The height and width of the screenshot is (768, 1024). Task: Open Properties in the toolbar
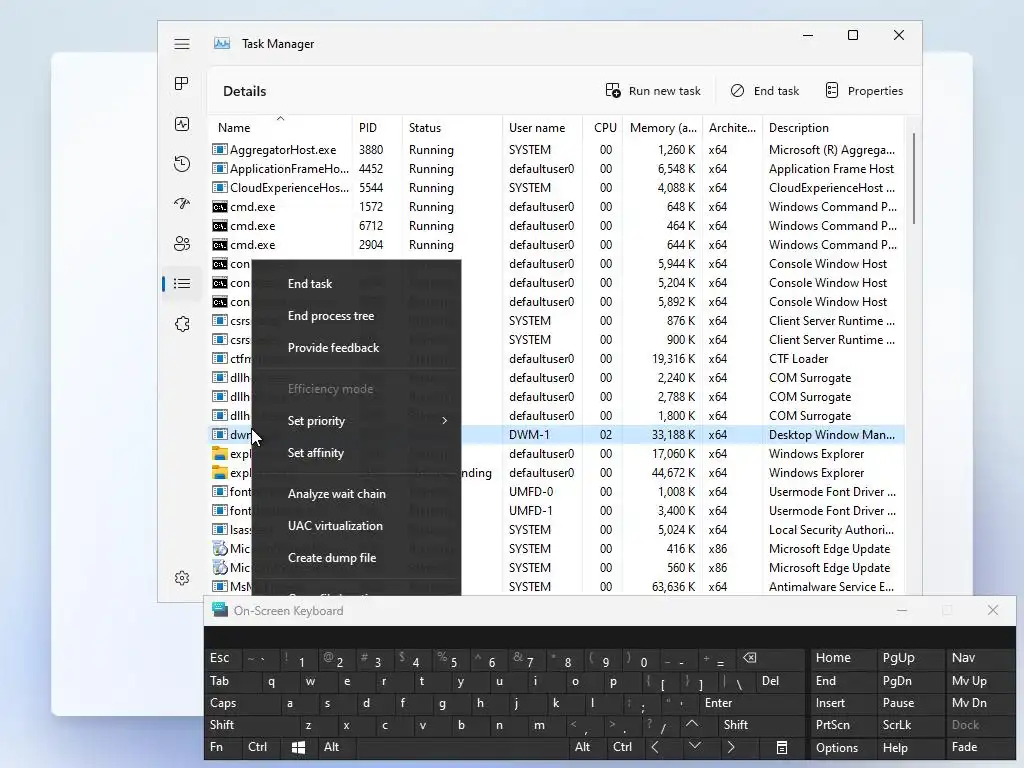tap(865, 91)
